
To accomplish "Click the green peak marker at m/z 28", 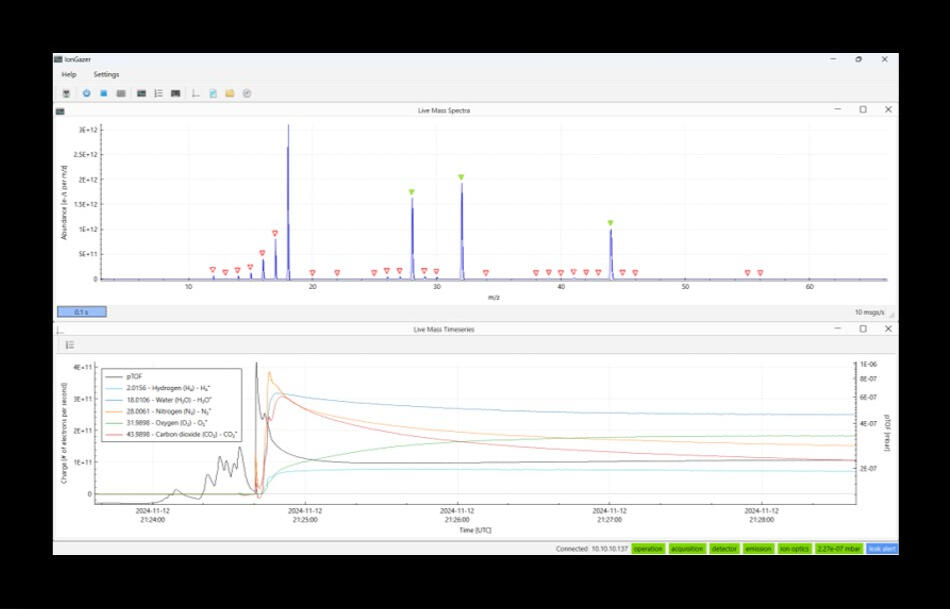I will tap(411, 192).
